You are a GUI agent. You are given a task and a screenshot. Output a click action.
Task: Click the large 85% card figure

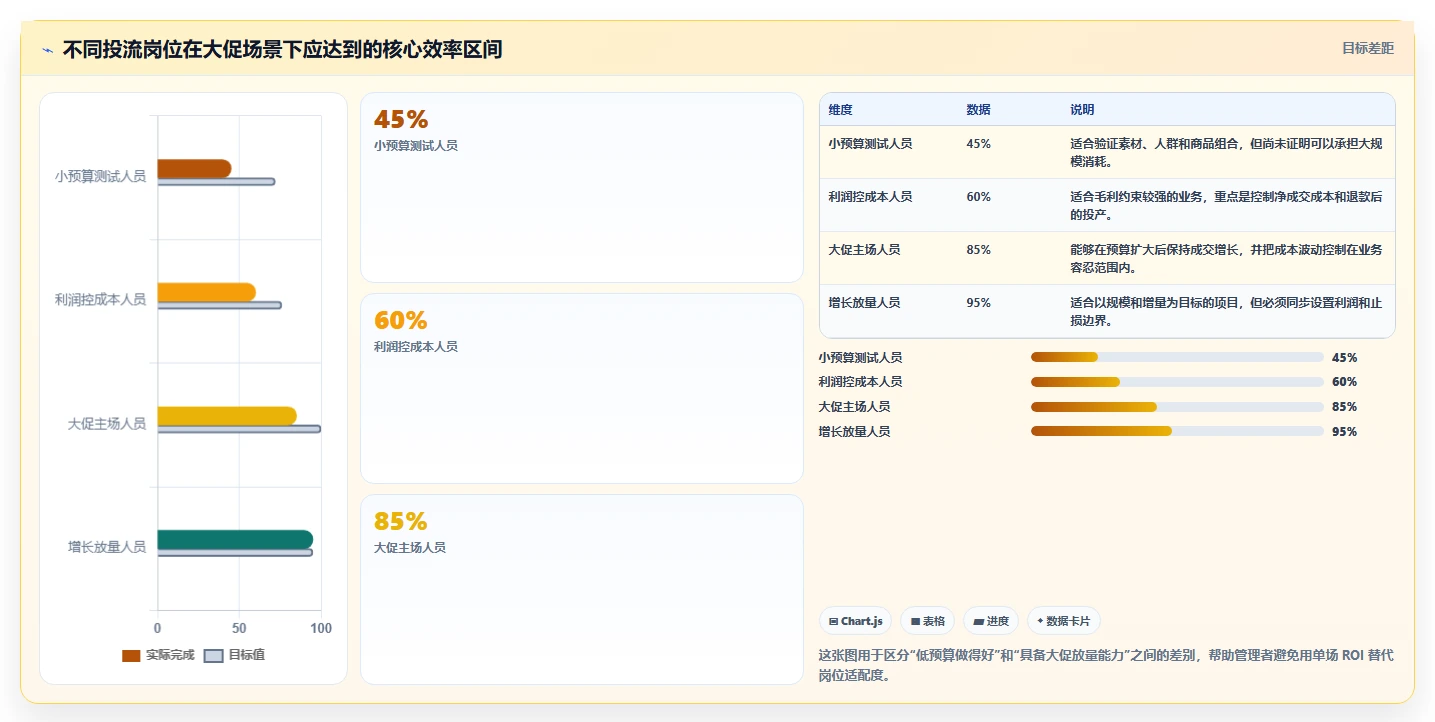401,522
